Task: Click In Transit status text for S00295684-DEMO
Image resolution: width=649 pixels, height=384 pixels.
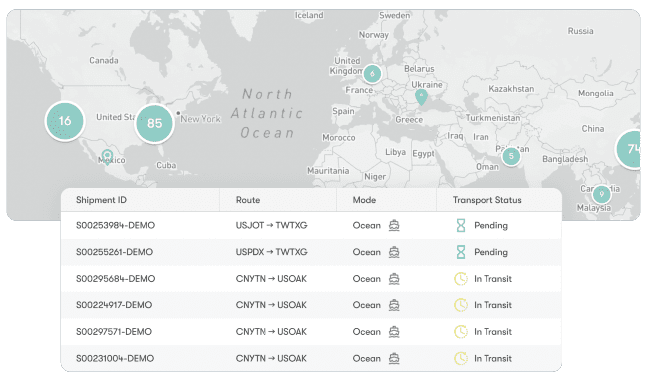Action: coord(493,279)
